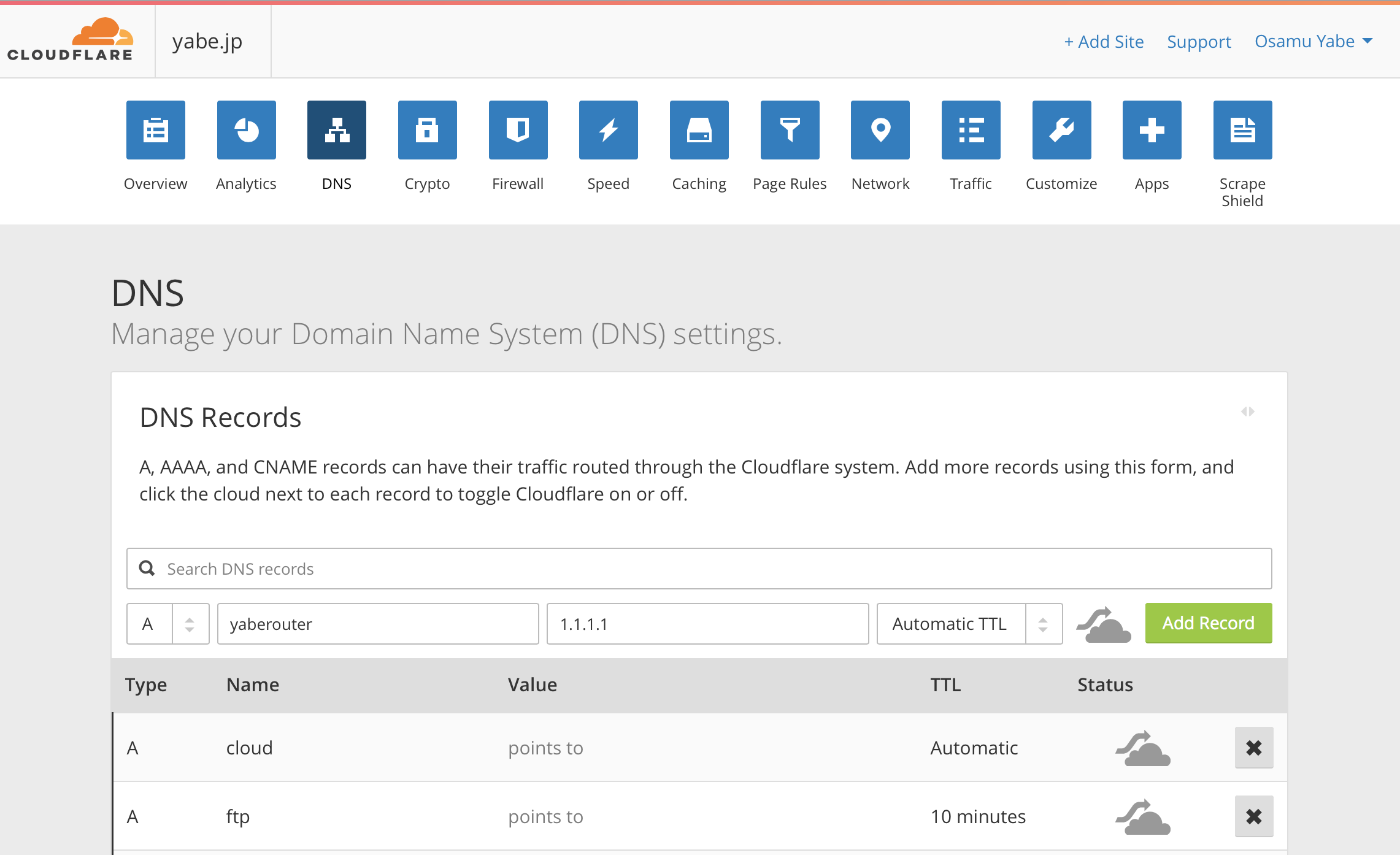Click the DNS Records heading
This screenshot has height=855, width=1400.
pyautogui.click(x=221, y=417)
